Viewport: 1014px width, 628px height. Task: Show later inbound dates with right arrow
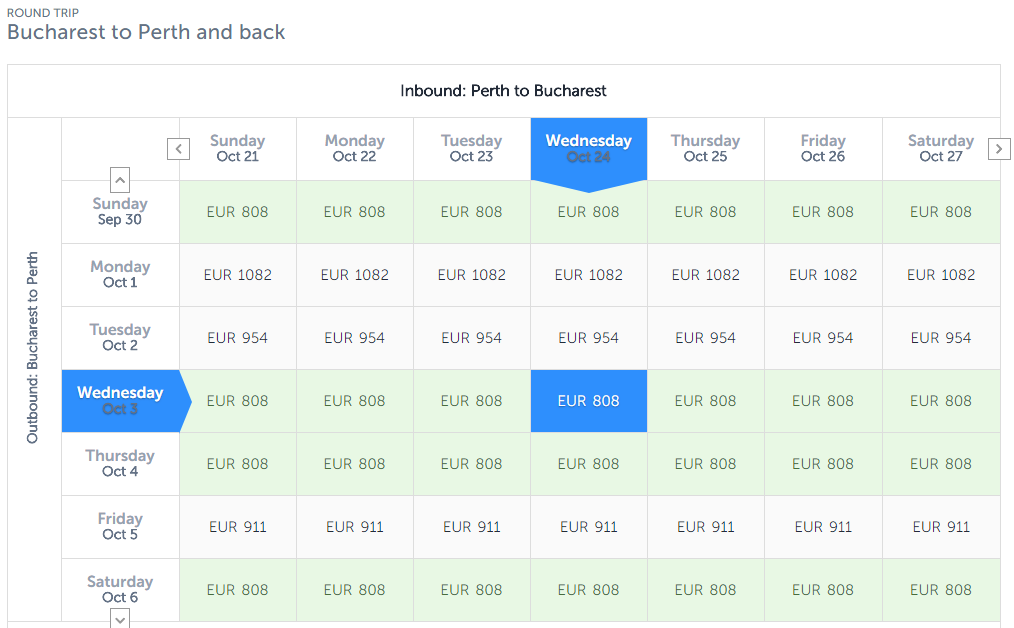[999, 149]
